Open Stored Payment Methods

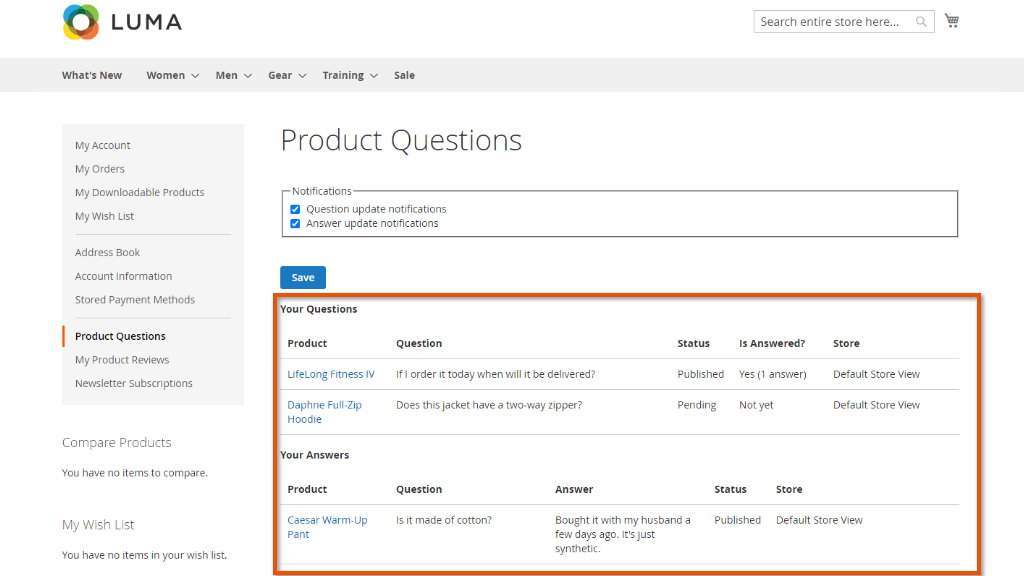135,300
